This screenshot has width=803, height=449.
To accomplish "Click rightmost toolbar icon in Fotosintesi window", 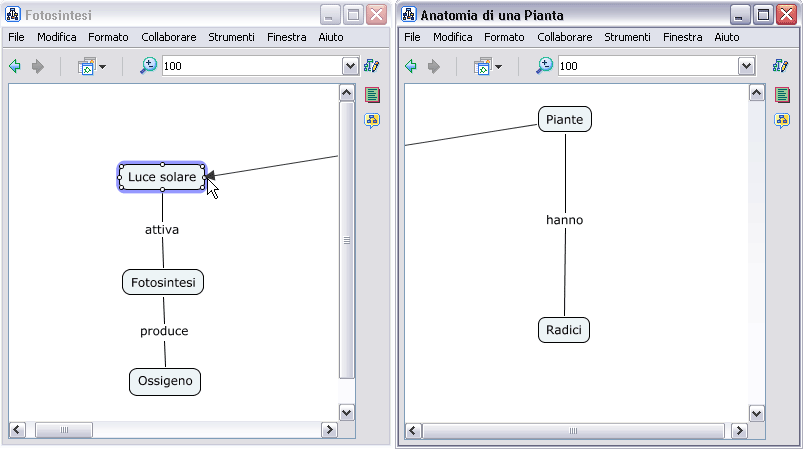I will coord(372,66).
